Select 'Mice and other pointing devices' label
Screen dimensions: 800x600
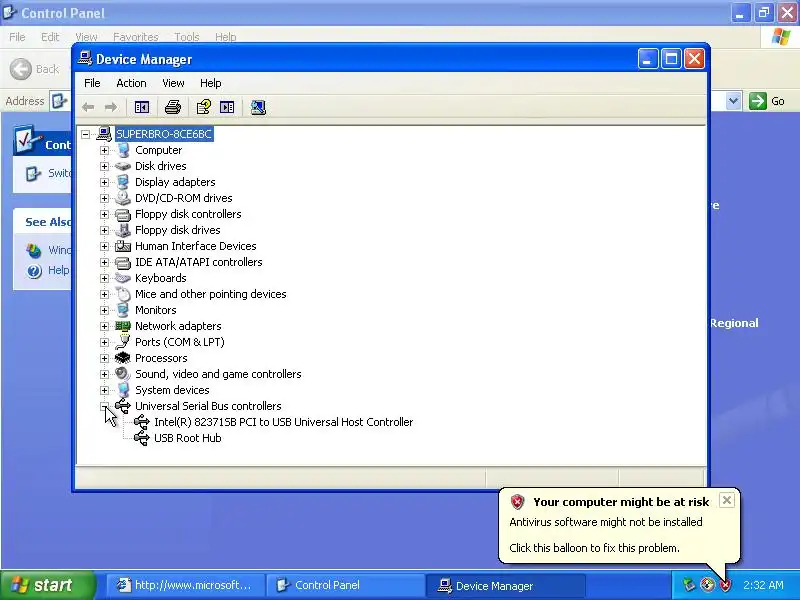211,294
